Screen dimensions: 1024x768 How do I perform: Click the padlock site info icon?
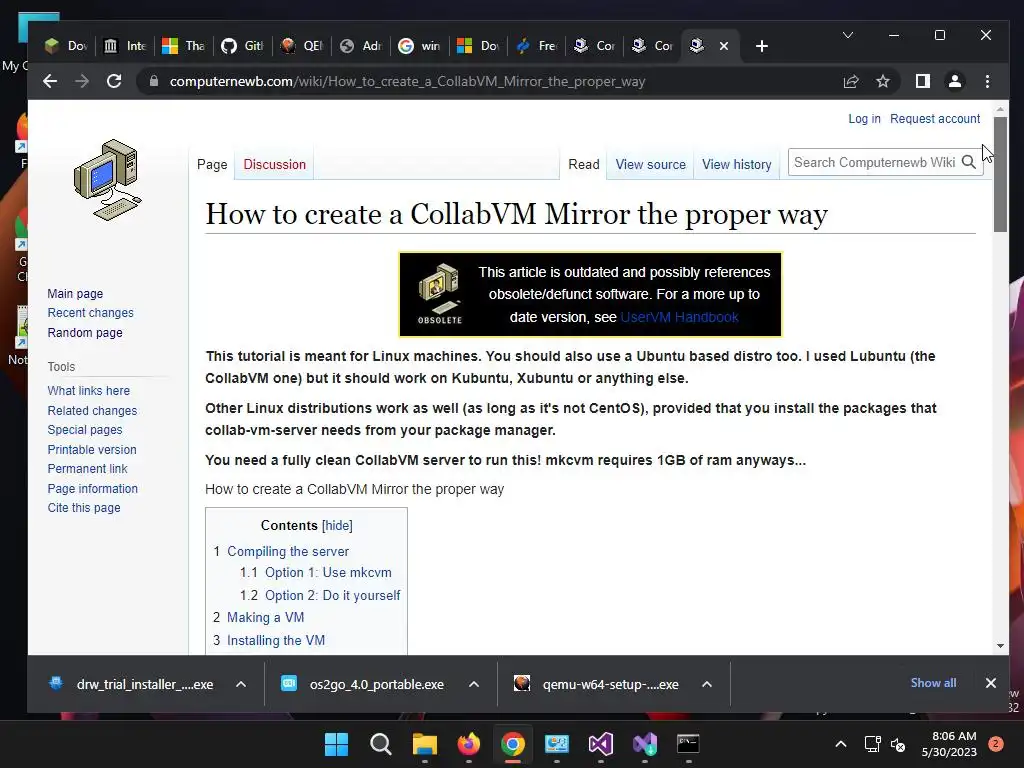click(153, 81)
